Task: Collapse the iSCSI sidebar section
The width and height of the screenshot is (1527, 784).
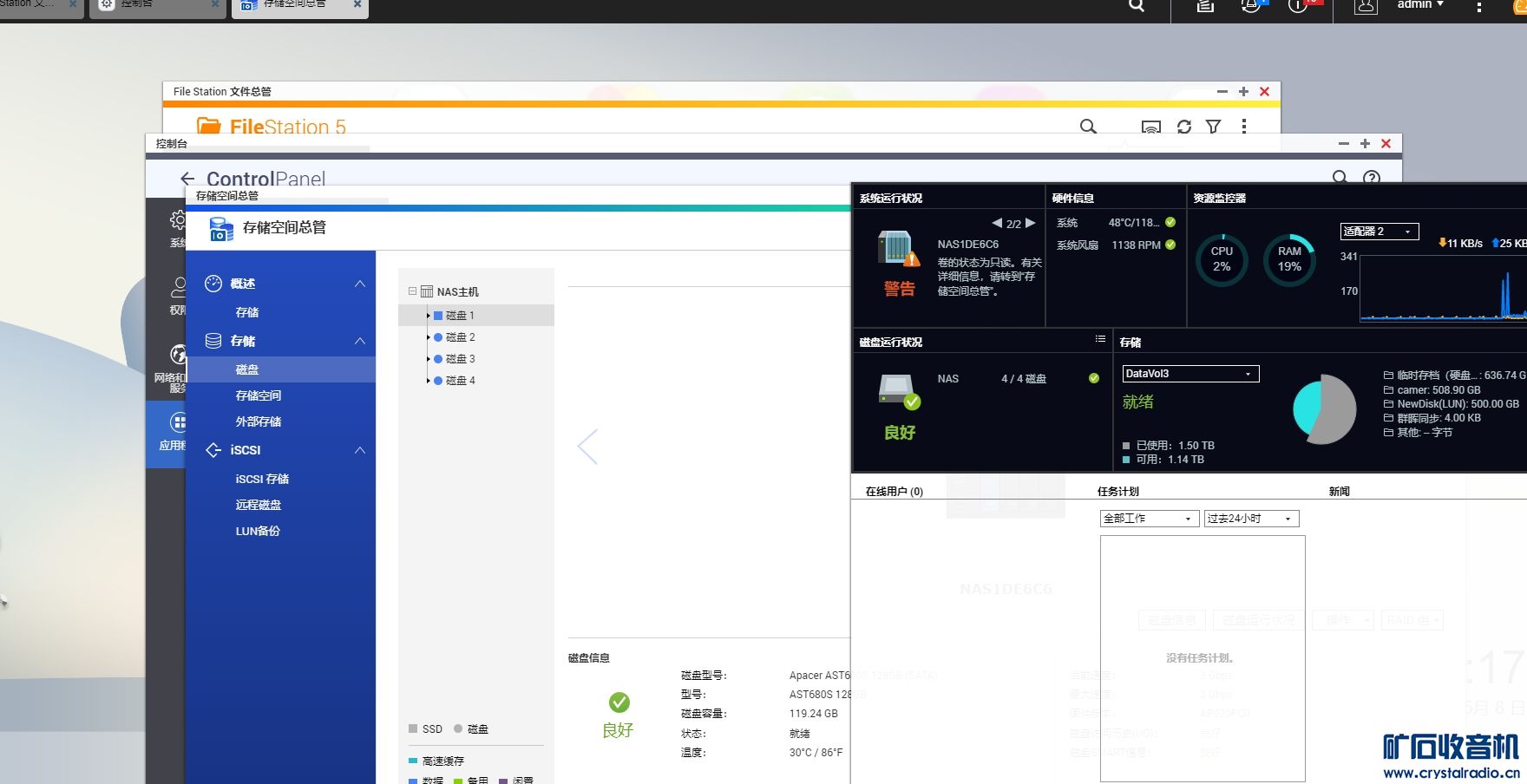Action: coord(360,450)
